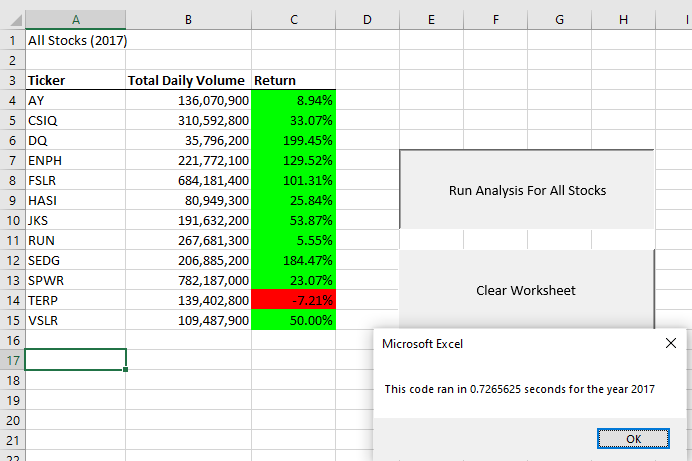Select column A header
This screenshot has height=461, width=692.
click(x=75, y=20)
